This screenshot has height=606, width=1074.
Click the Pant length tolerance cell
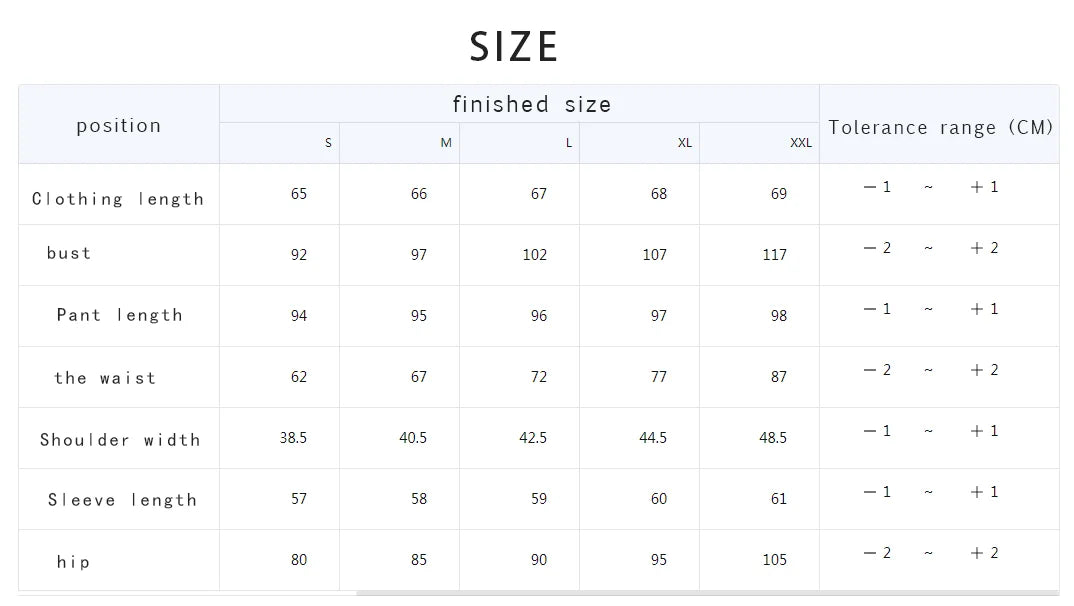[930, 309]
